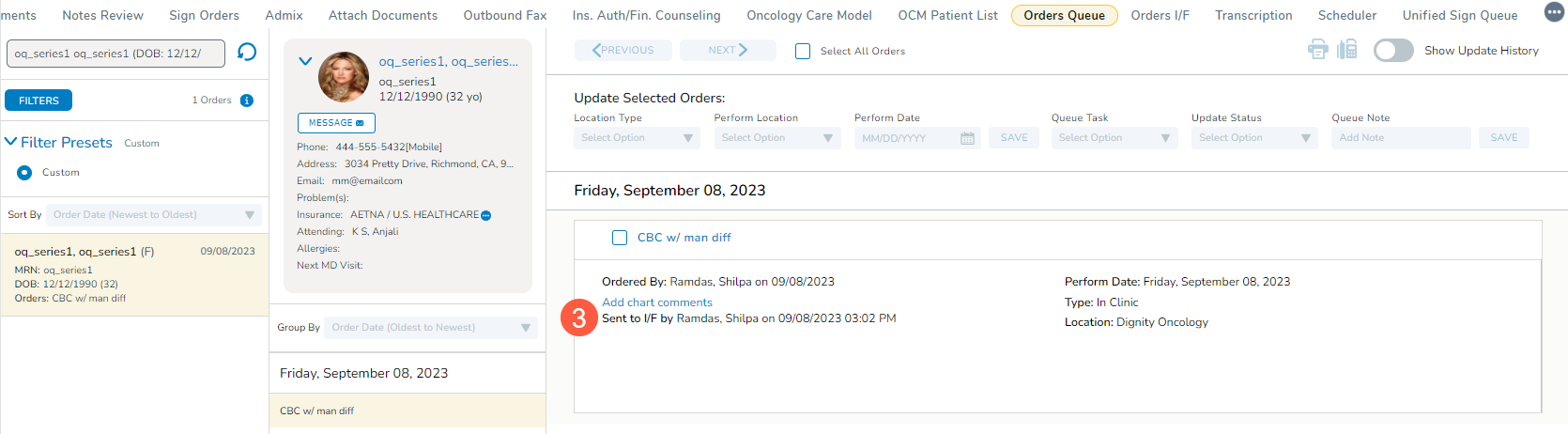
Task: Tick the CBC w/ man diff checkbox
Action: pos(620,238)
